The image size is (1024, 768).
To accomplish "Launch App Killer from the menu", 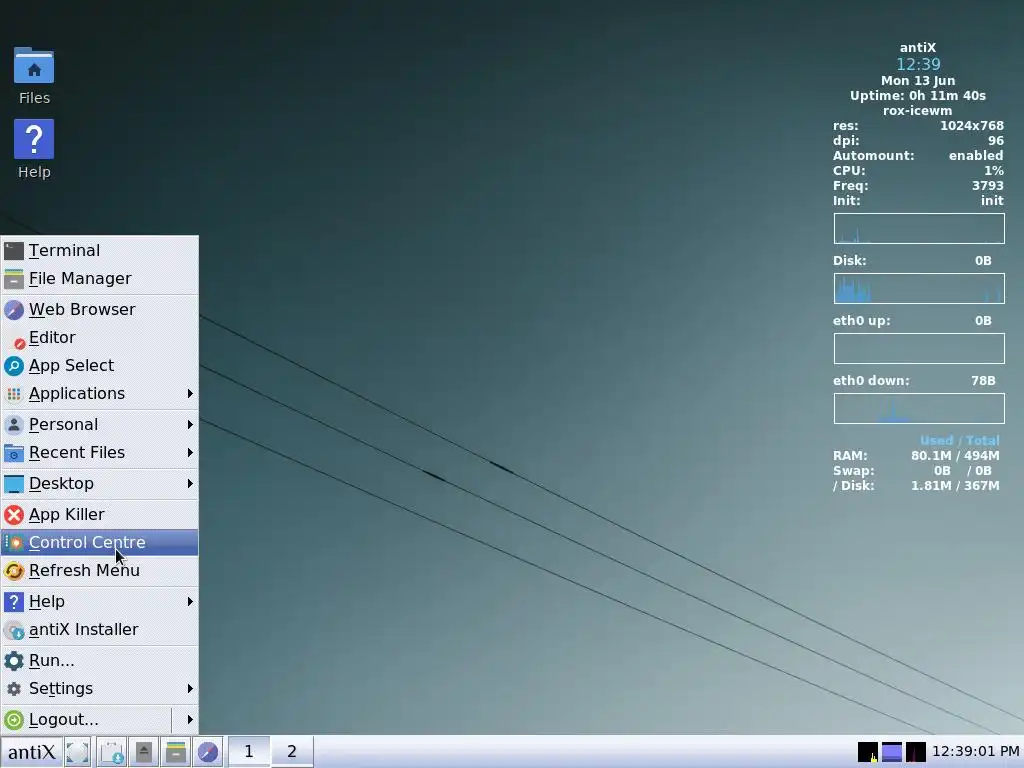I will click(x=99, y=515).
